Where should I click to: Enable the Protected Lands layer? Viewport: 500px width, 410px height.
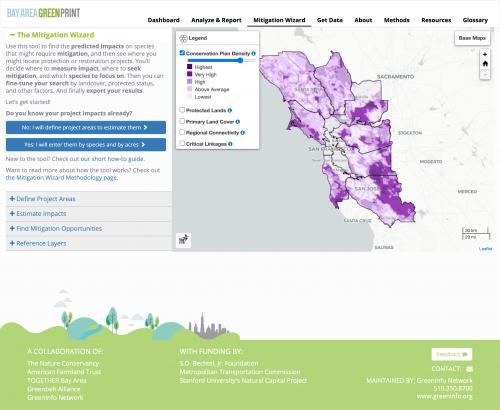coord(182,110)
